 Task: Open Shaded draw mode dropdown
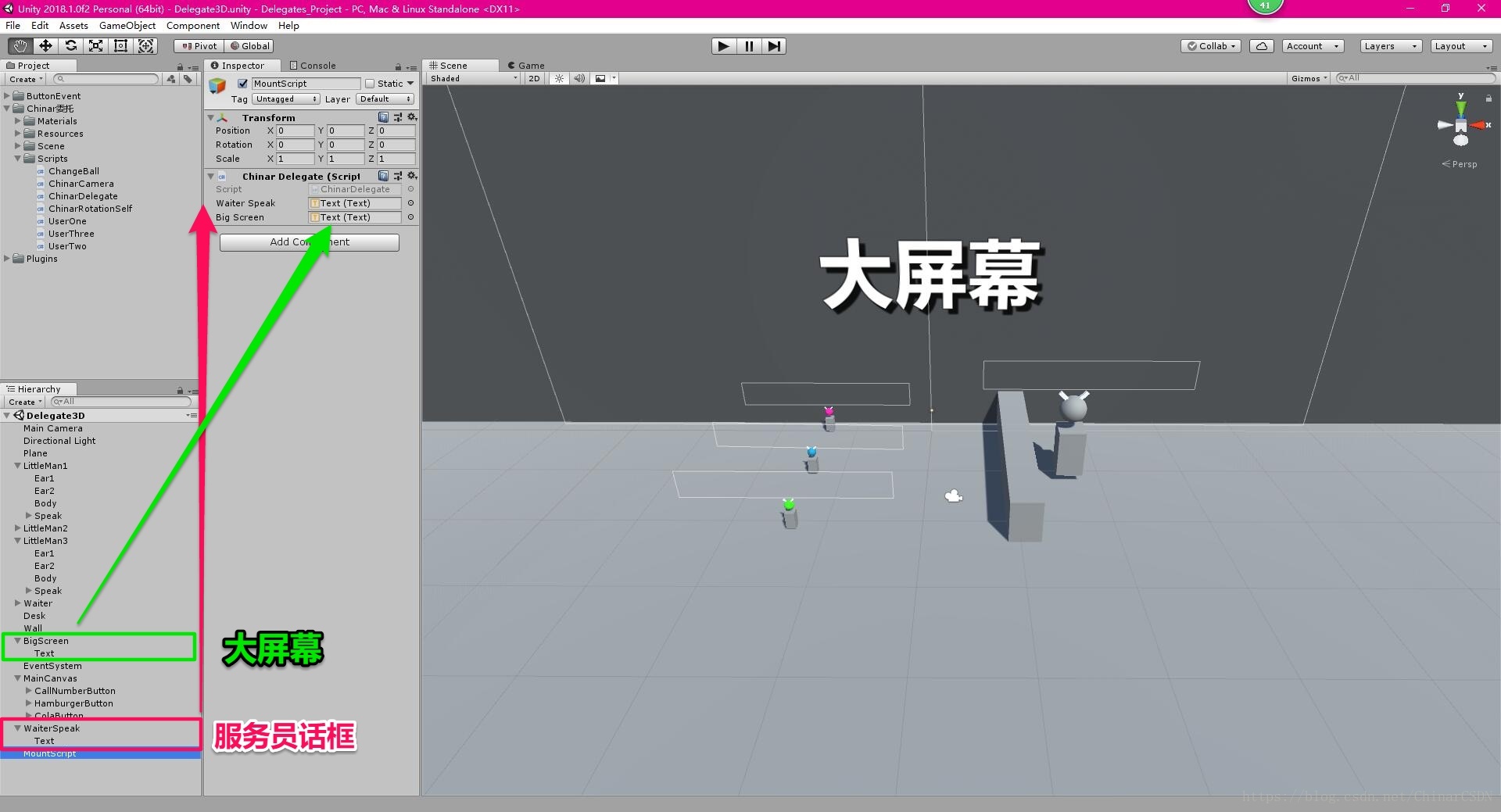tap(472, 78)
